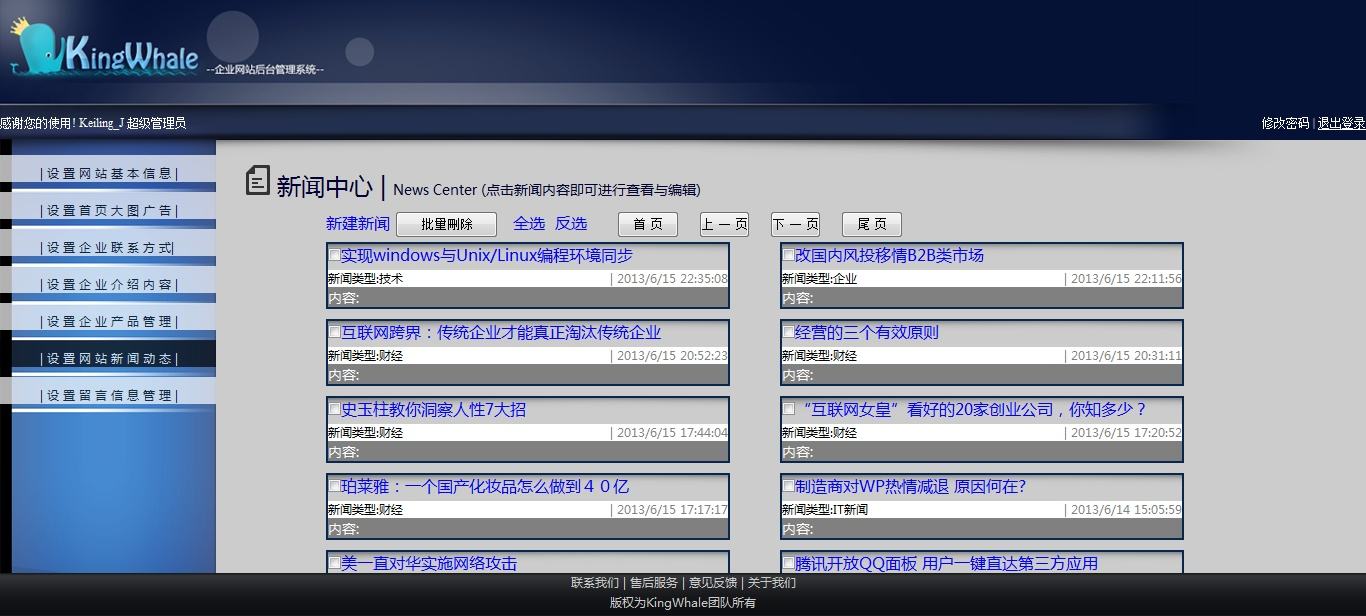Tick checkbox for 制造商对WP热情减退
The image size is (1366, 616).
pyautogui.click(x=788, y=486)
